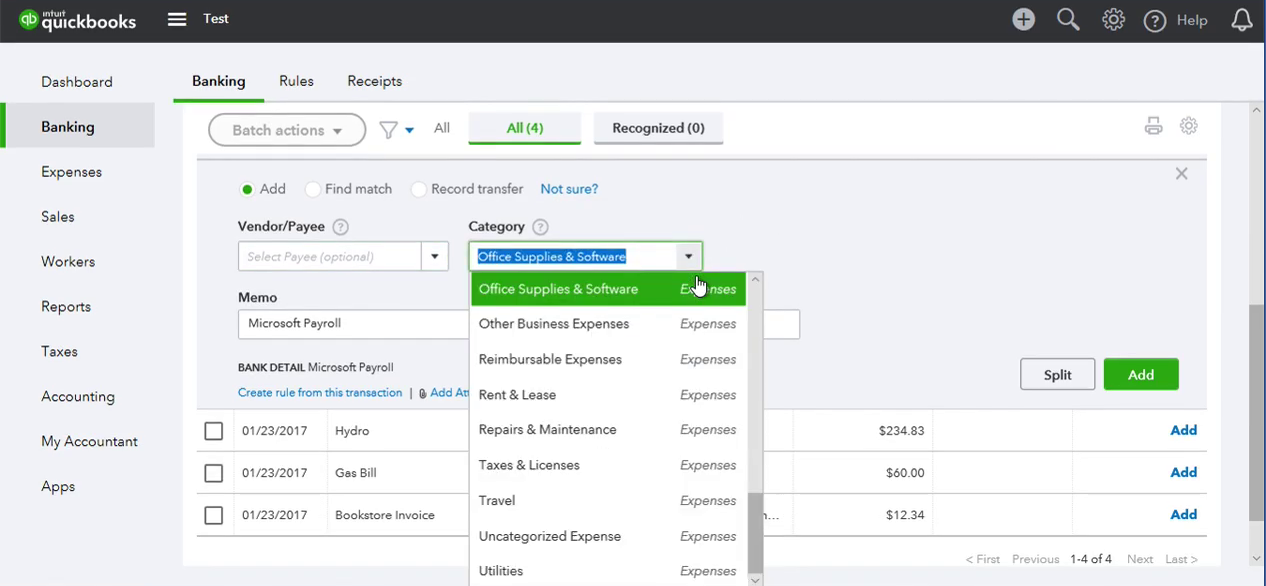This screenshot has width=1266, height=586.
Task: Choose Taxes & Licenses category
Action: click(x=608, y=465)
